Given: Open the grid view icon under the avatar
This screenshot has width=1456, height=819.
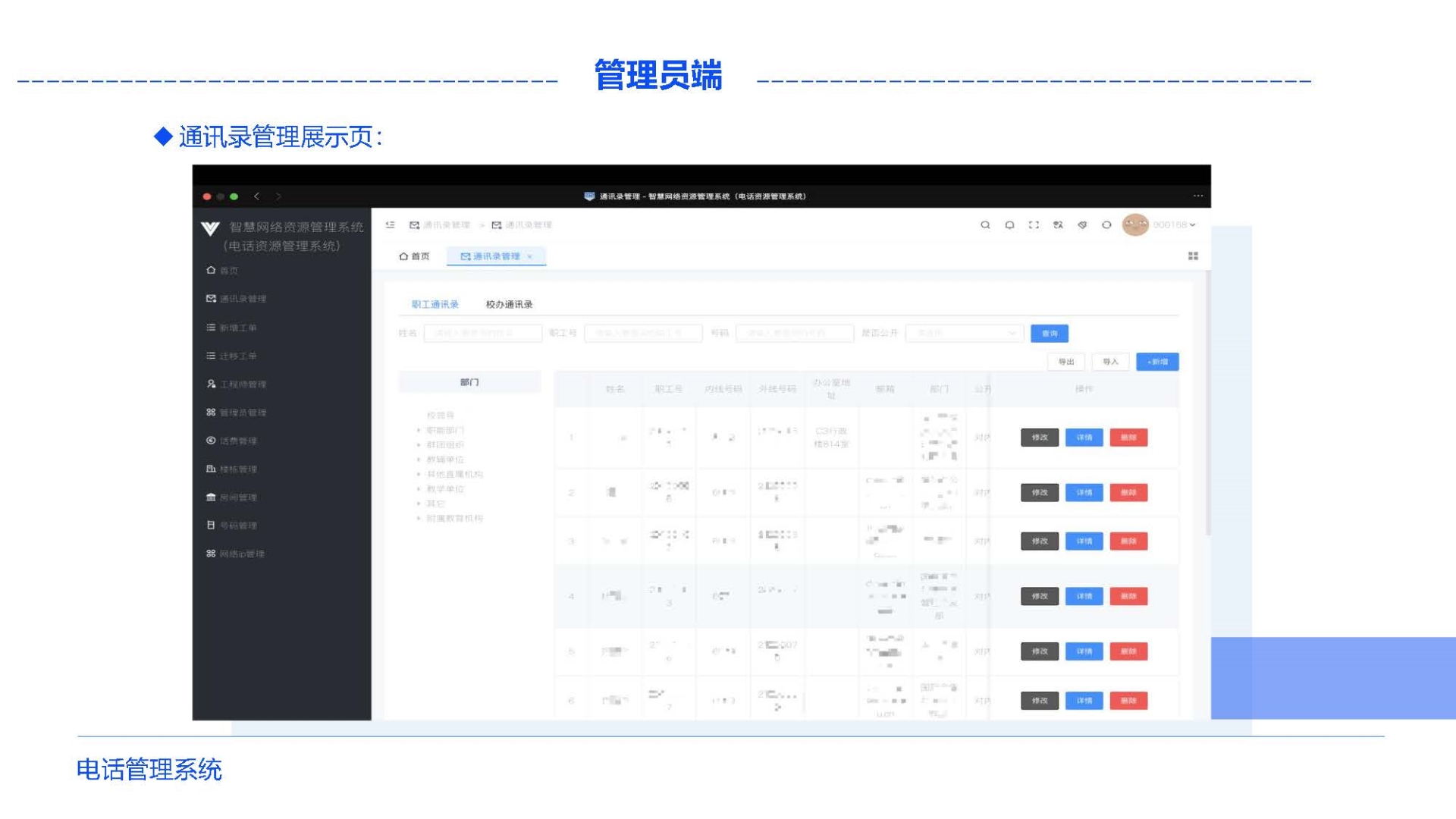Looking at the screenshot, I should click(x=1193, y=256).
